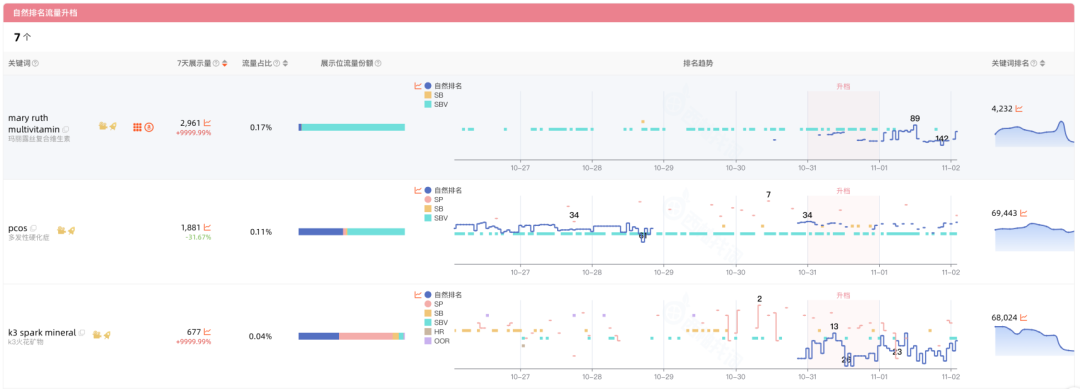Open expand chart icon for k3 spark mineral trend
Image resolution: width=1080 pixels, height=389 pixels.
[417, 295]
